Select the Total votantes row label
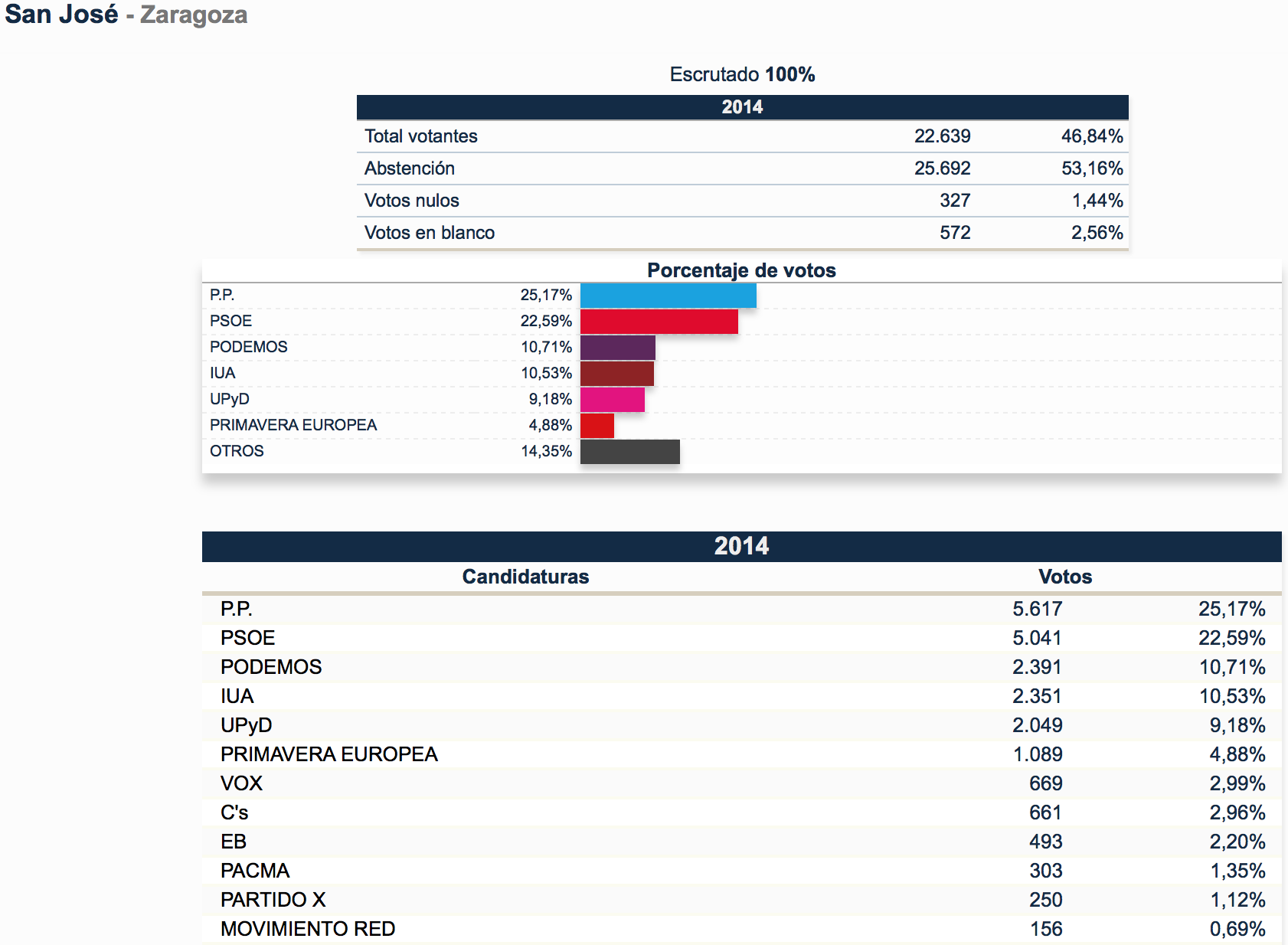Screen dimensions: 1288x945 pos(420,136)
